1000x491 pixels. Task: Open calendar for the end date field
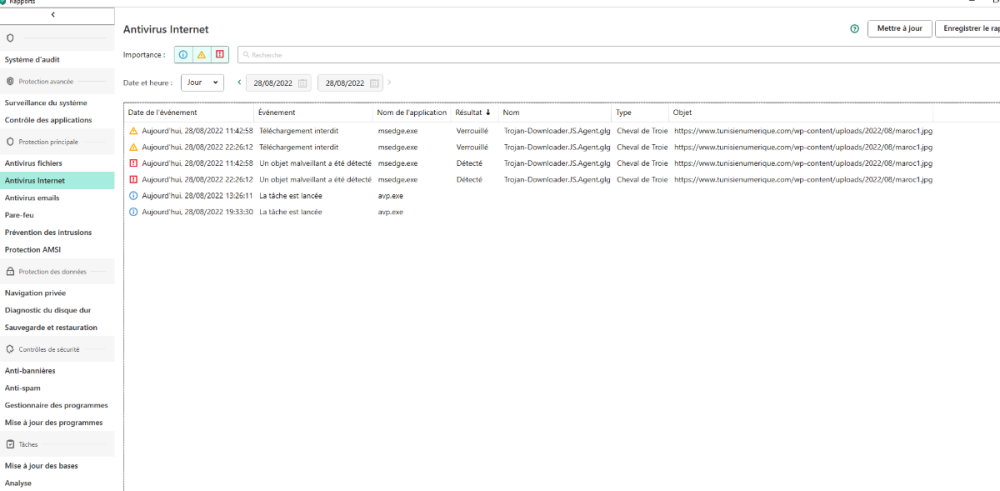pyautogui.click(x=374, y=83)
